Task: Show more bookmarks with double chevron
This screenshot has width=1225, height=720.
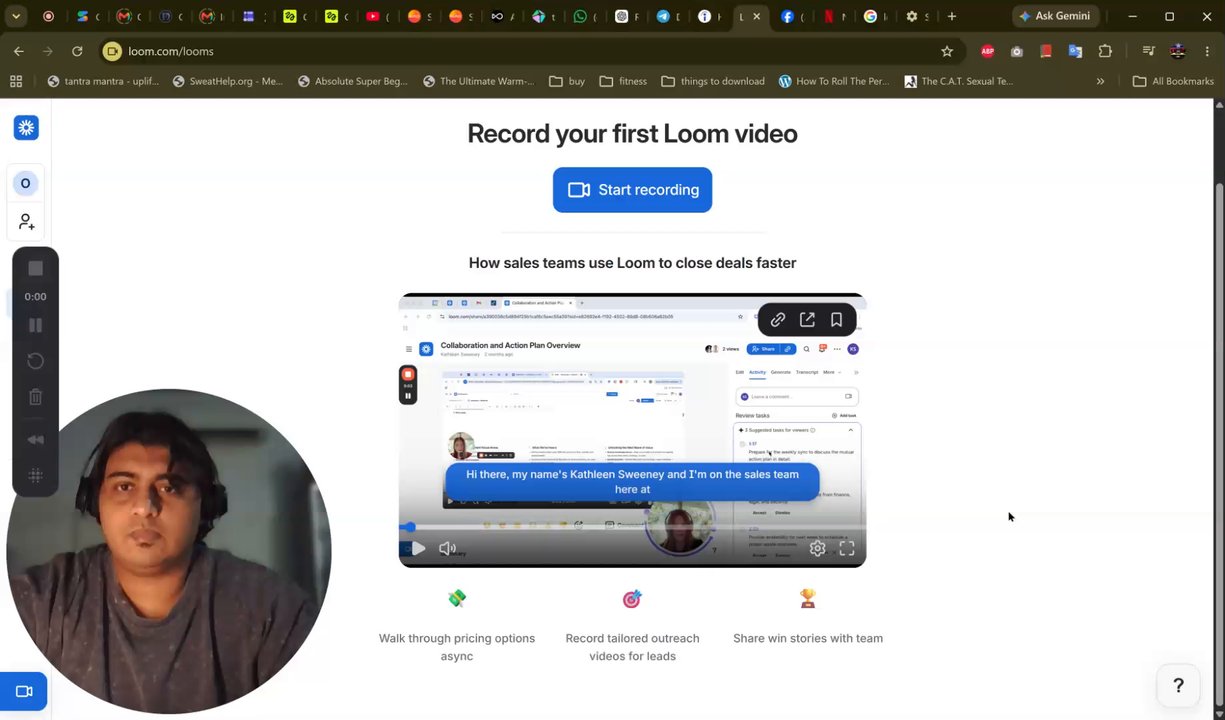Action: [1100, 81]
